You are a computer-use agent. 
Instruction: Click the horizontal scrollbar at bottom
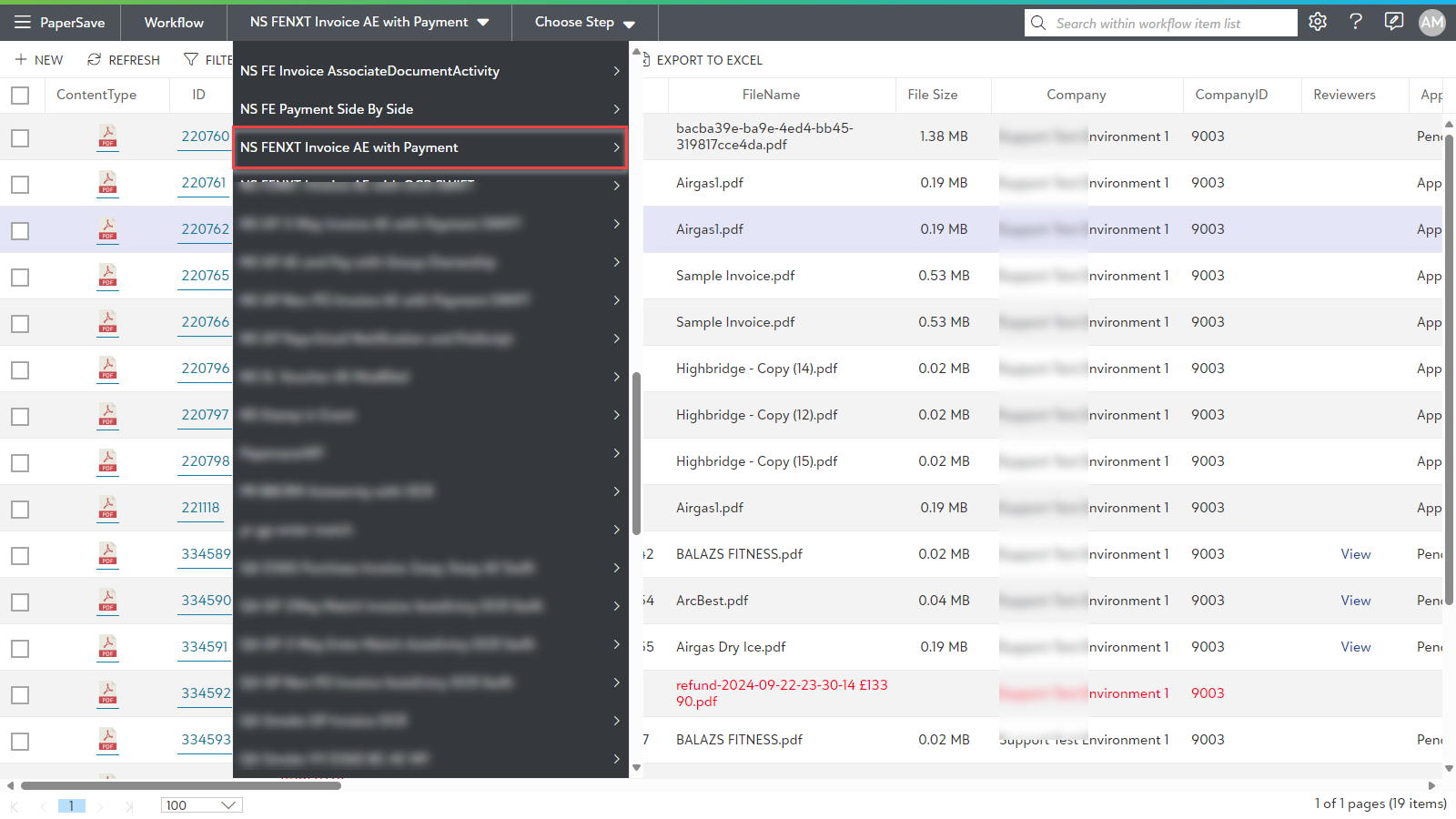[181, 785]
